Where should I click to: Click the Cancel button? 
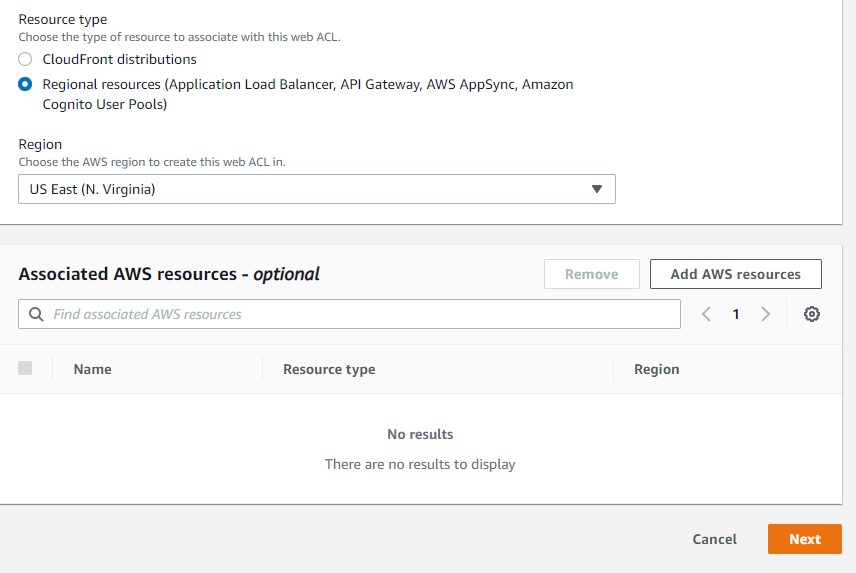(714, 539)
